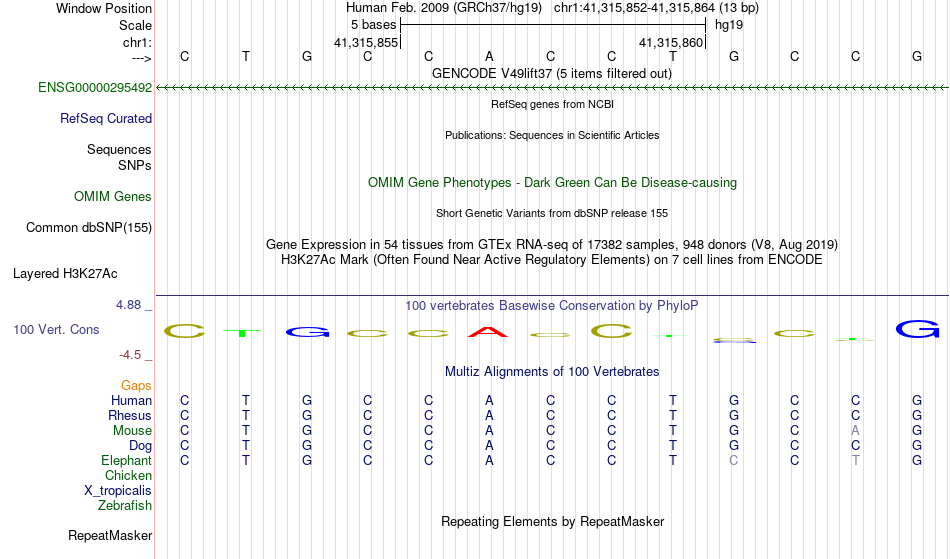Click the 41,315,855 coordinate marker
950x559 pixels.
[366, 42]
